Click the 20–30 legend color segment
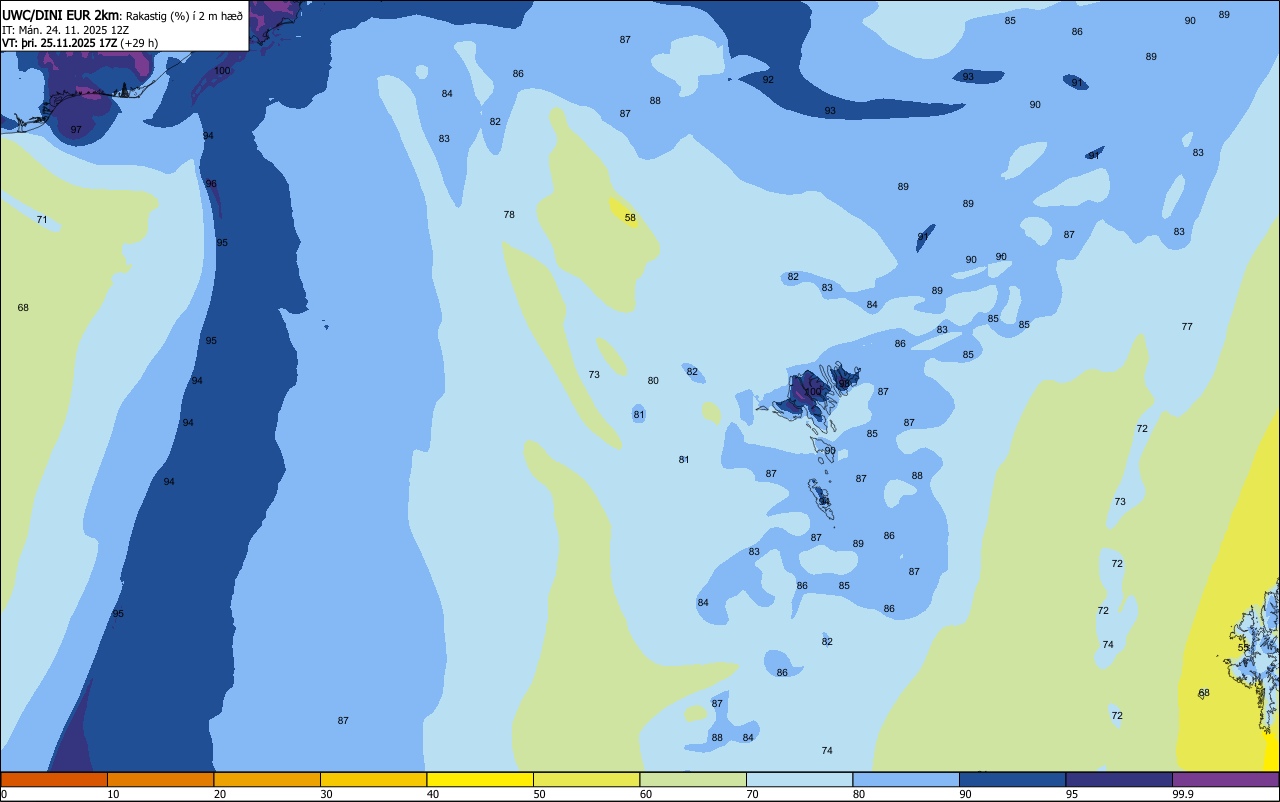The image size is (1280, 802). coord(267,779)
